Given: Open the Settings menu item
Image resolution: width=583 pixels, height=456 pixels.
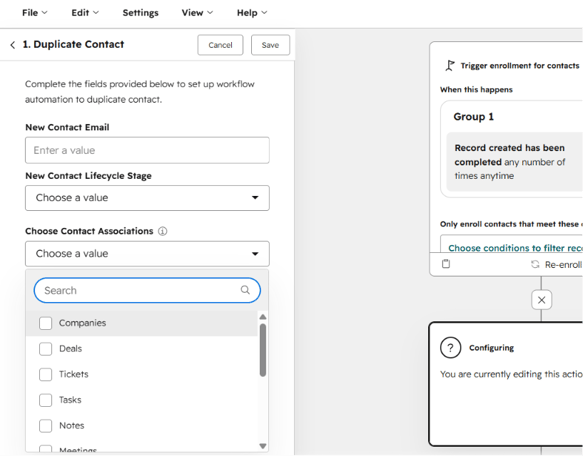Looking at the screenshot, I should 141,13.
